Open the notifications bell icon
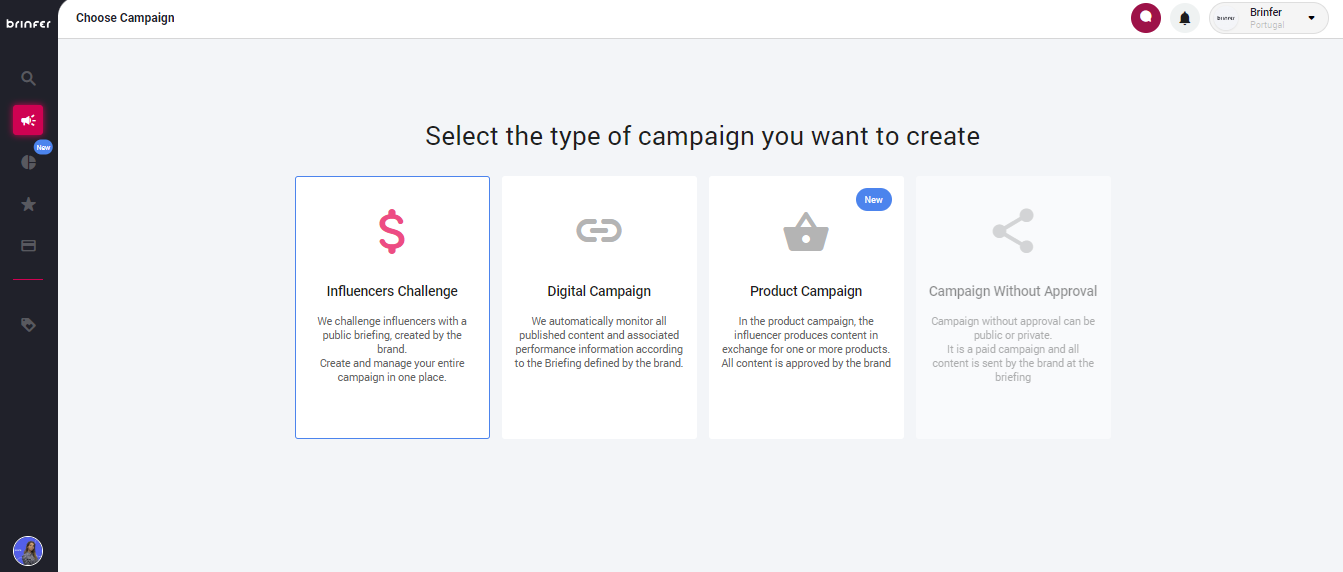 click(1185, 18)
